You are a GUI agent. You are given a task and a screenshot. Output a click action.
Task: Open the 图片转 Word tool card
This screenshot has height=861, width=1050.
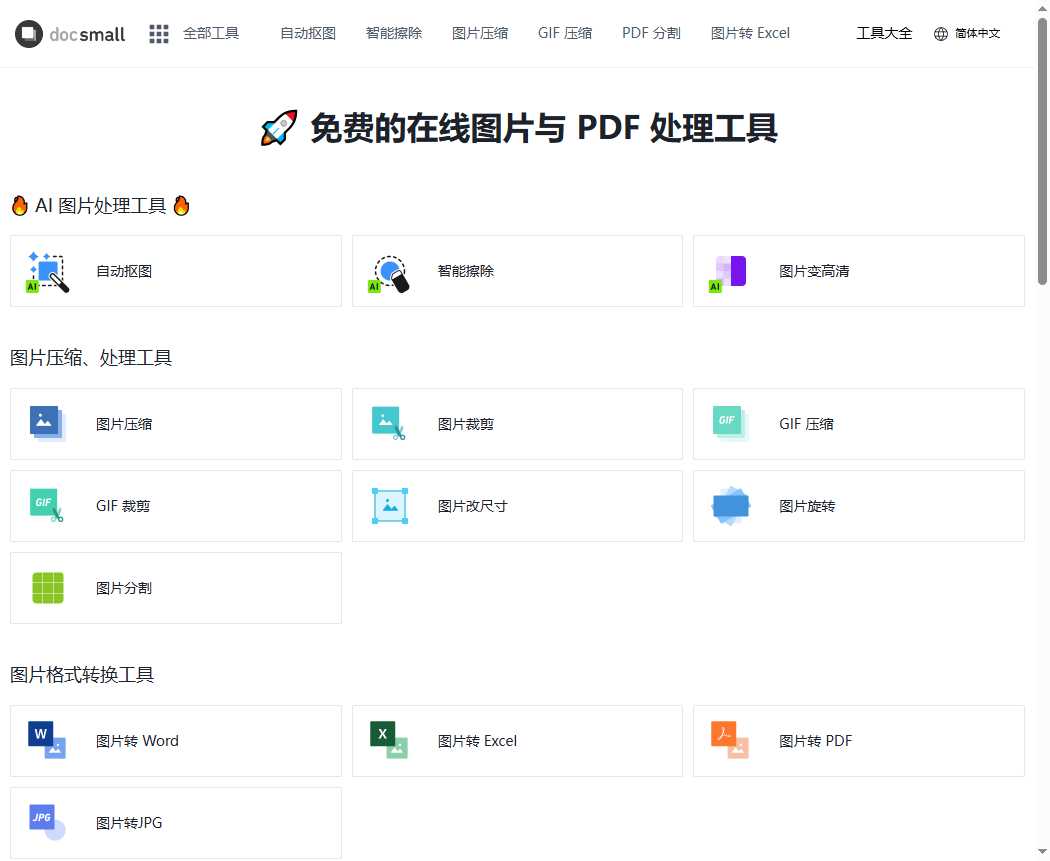tap(176, 741)
